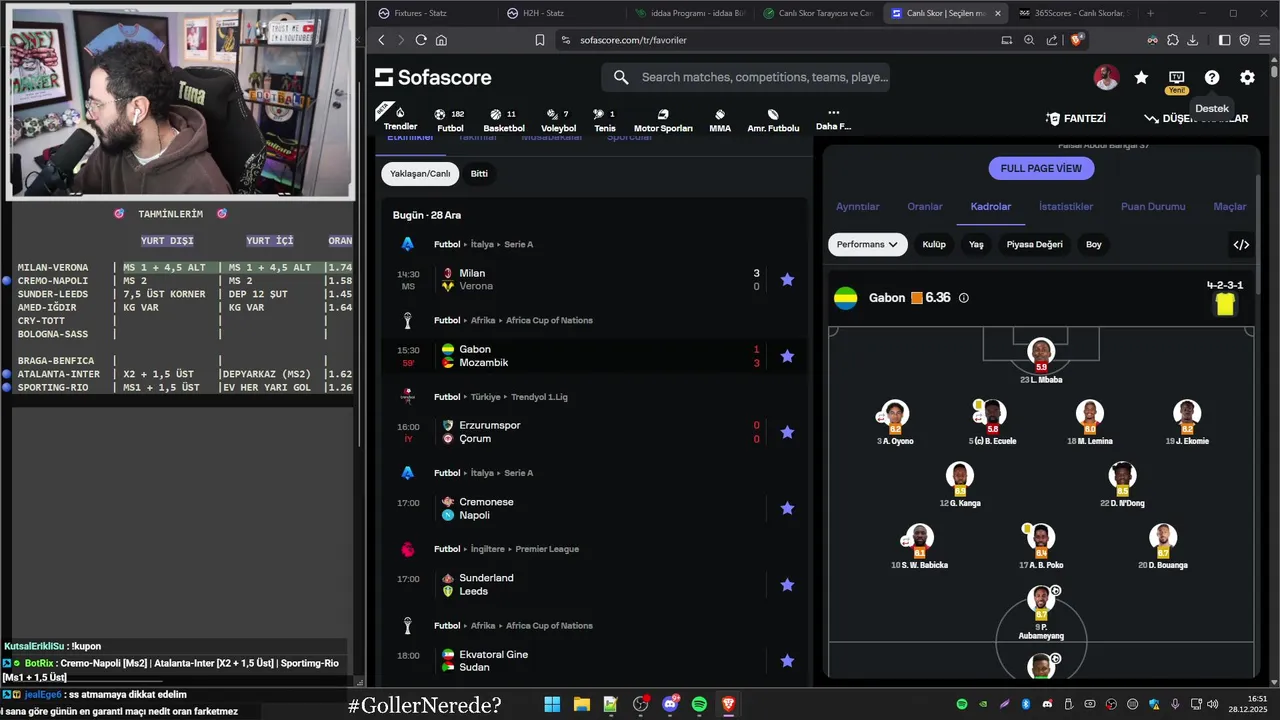Open the TV schedule icon marked Yeni
This screenshot has height=720, width=1280.
click(x=1176, y=77)
